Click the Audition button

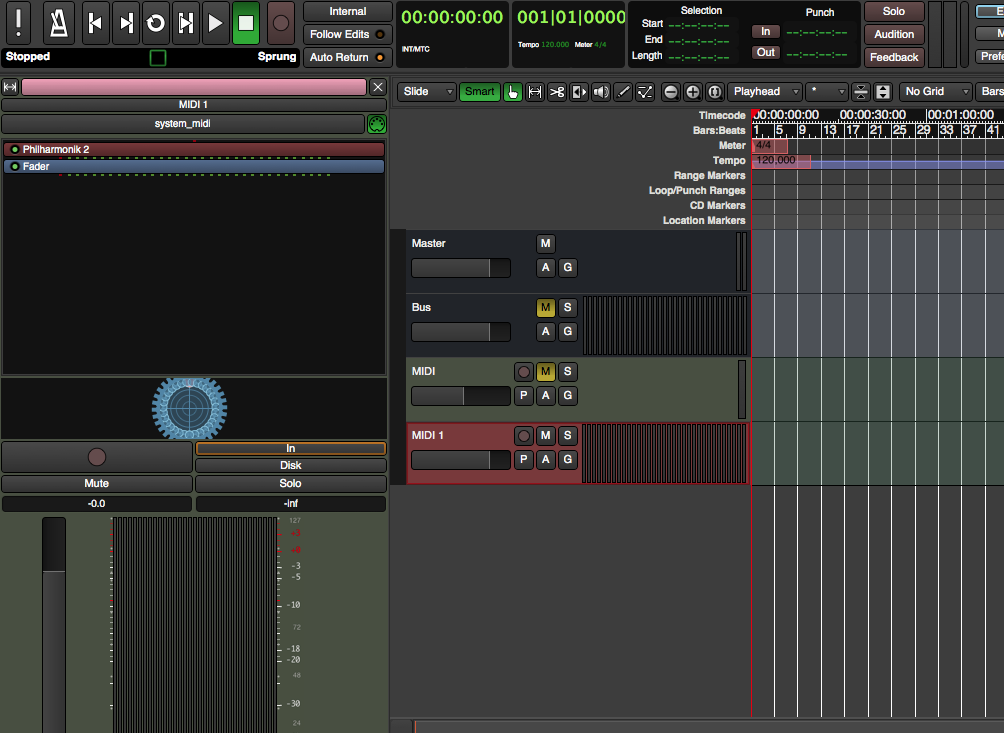tap(893, 34)
